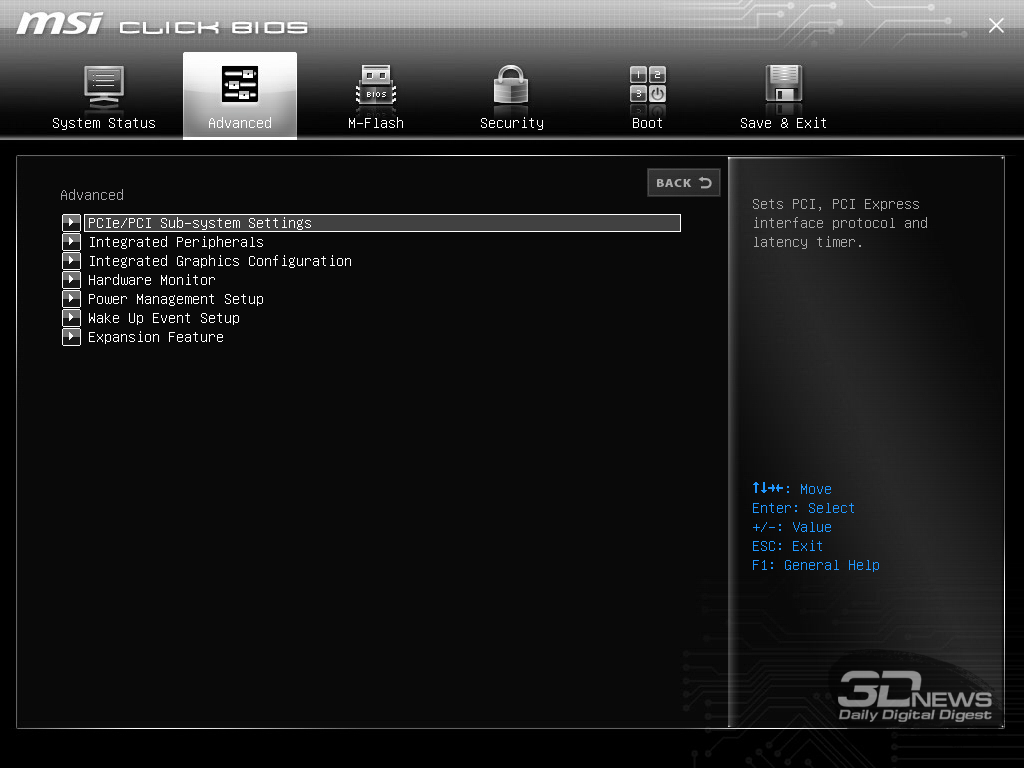Close the Click BIOS window
Viewport: 1024px width, 768px height.
[996, 26]
